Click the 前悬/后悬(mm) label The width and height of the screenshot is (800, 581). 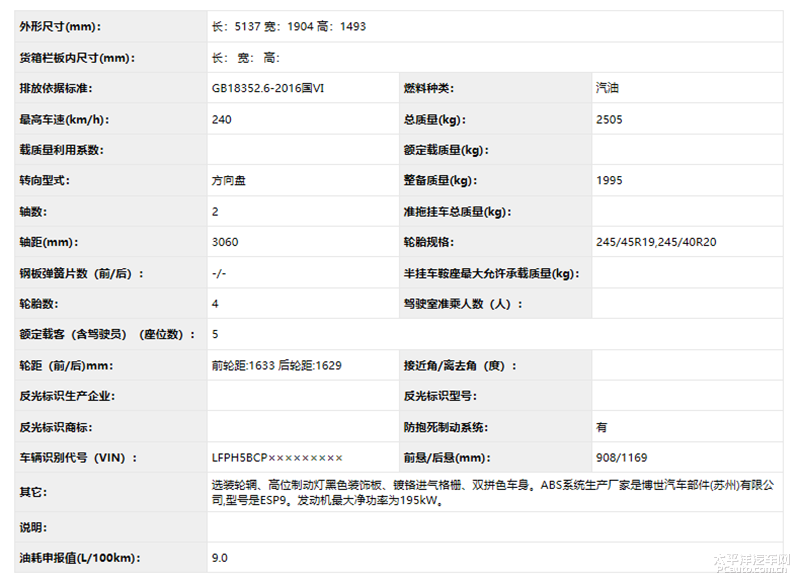[x=447, y=458]
